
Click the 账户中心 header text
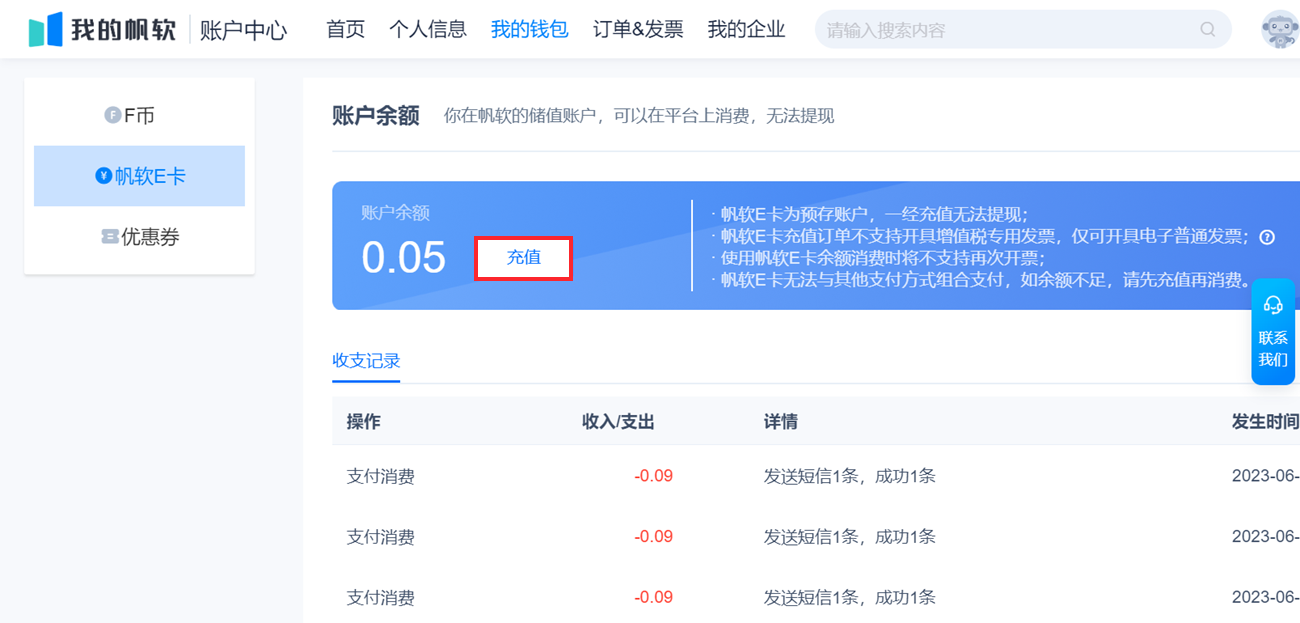tap(243, 30)
